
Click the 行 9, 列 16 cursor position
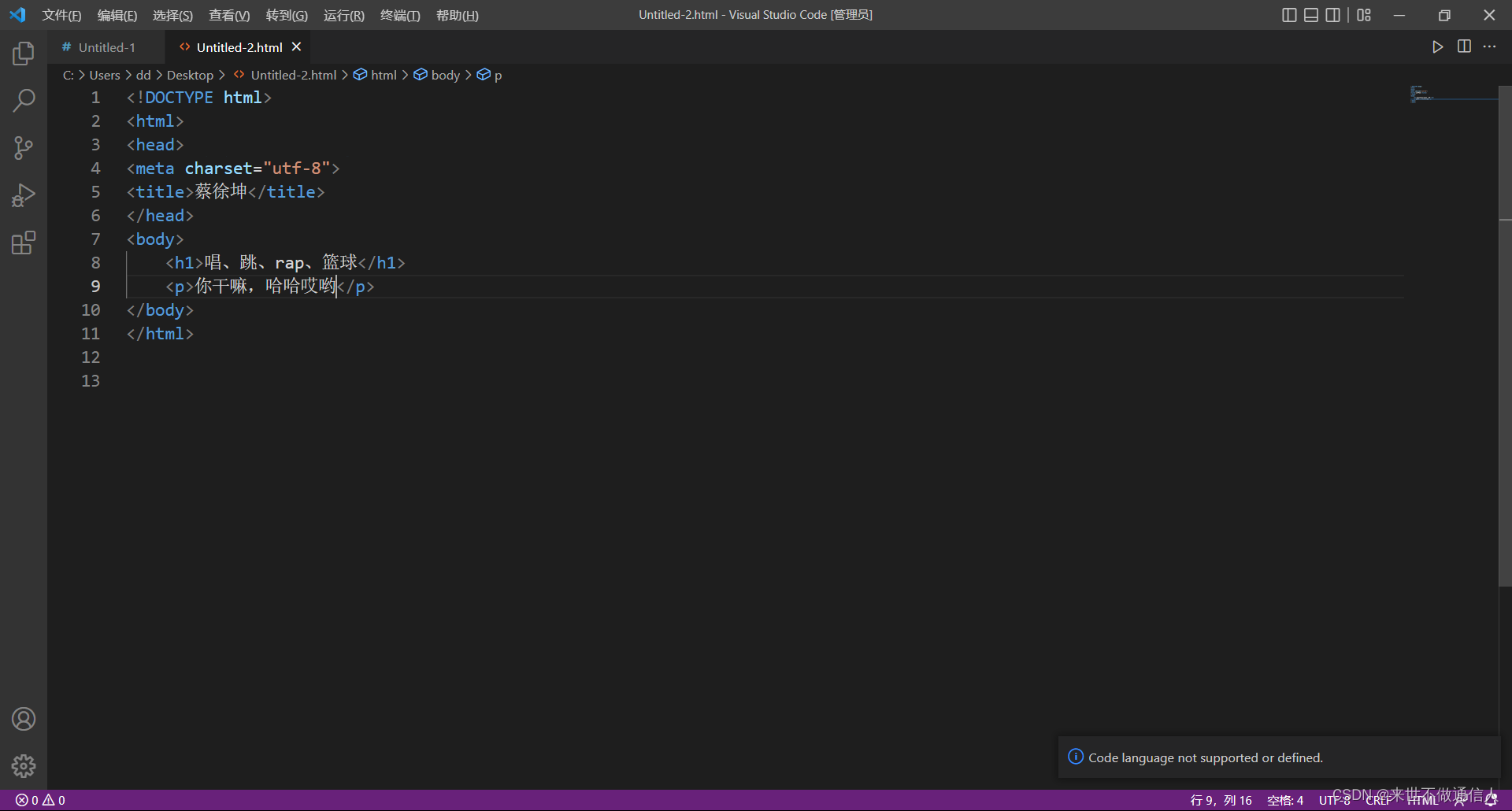coord(1221,800)
